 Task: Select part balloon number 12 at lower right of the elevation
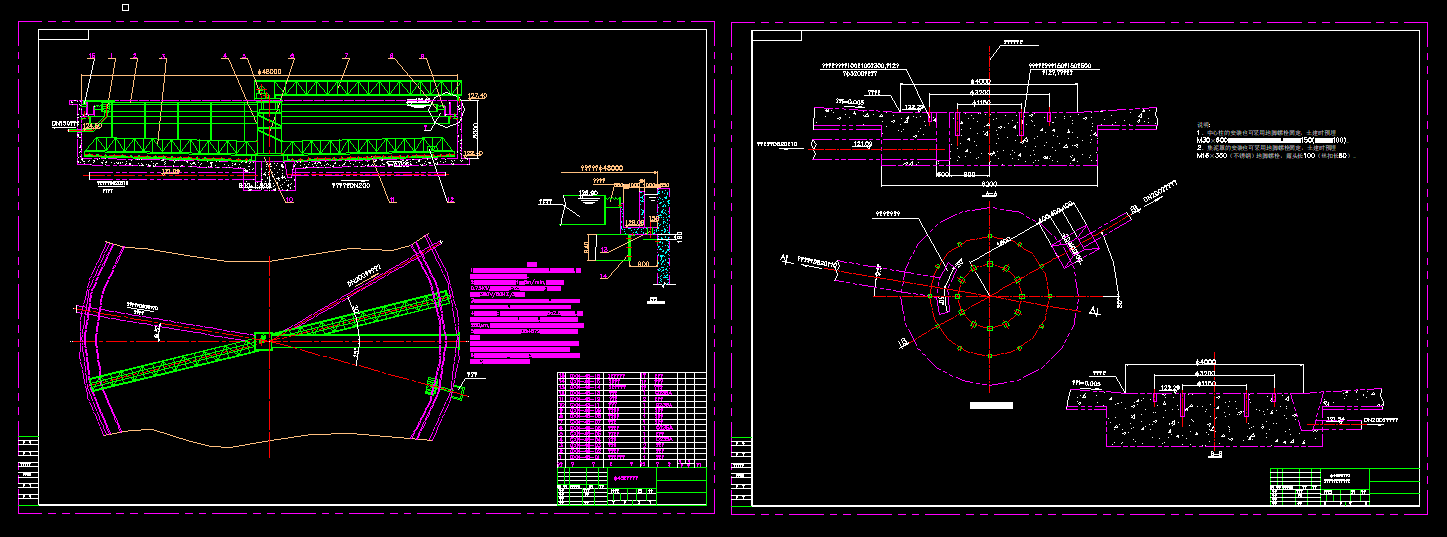[451, 200]
